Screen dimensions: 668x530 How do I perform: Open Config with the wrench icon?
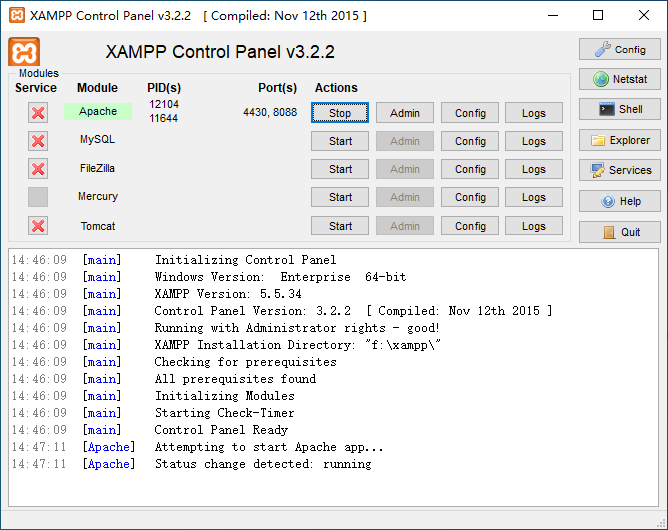click(x=619, y=49)
